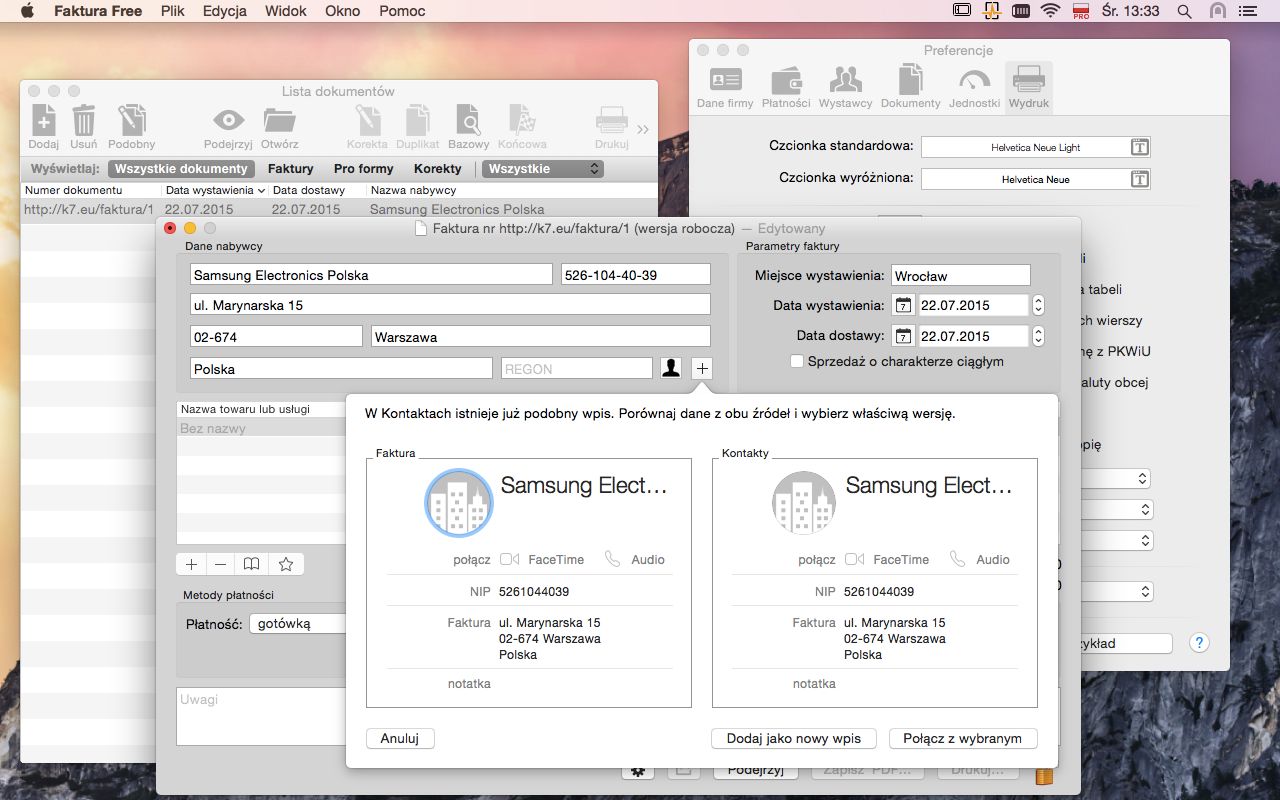Viewport: 1280px width, 800px height.
Task: Click the Drukuj printer icon in Lista dokumentów
Action: coord(612,121)
